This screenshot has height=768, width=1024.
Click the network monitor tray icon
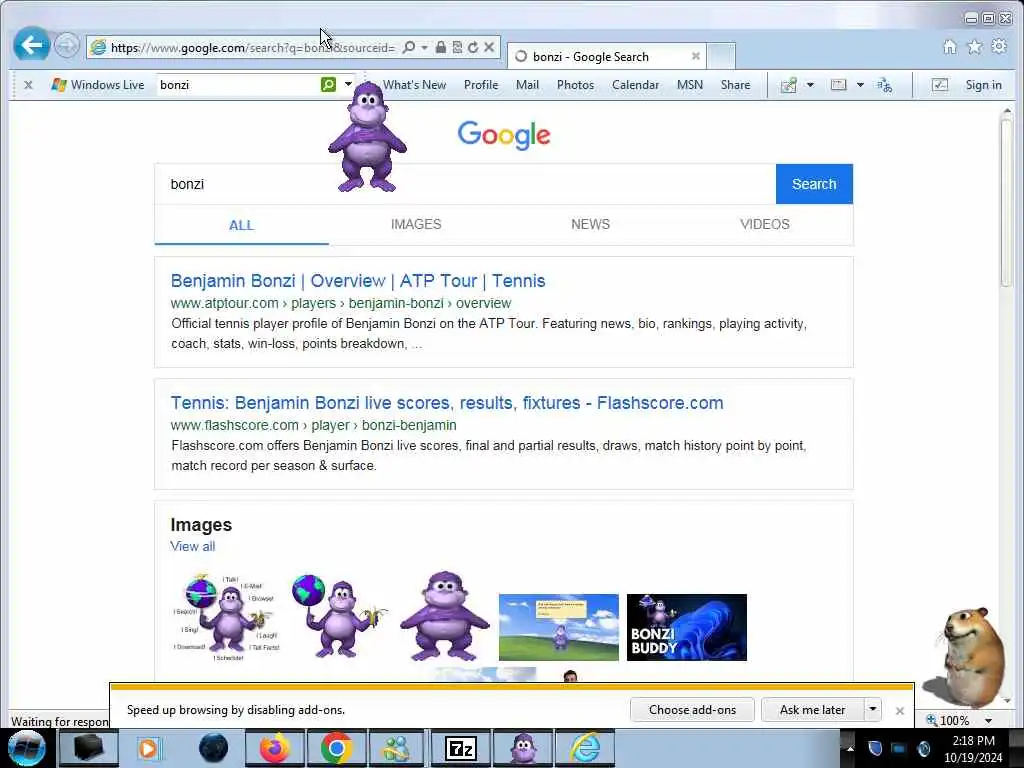pyautogui.click(x=899, y=748)
